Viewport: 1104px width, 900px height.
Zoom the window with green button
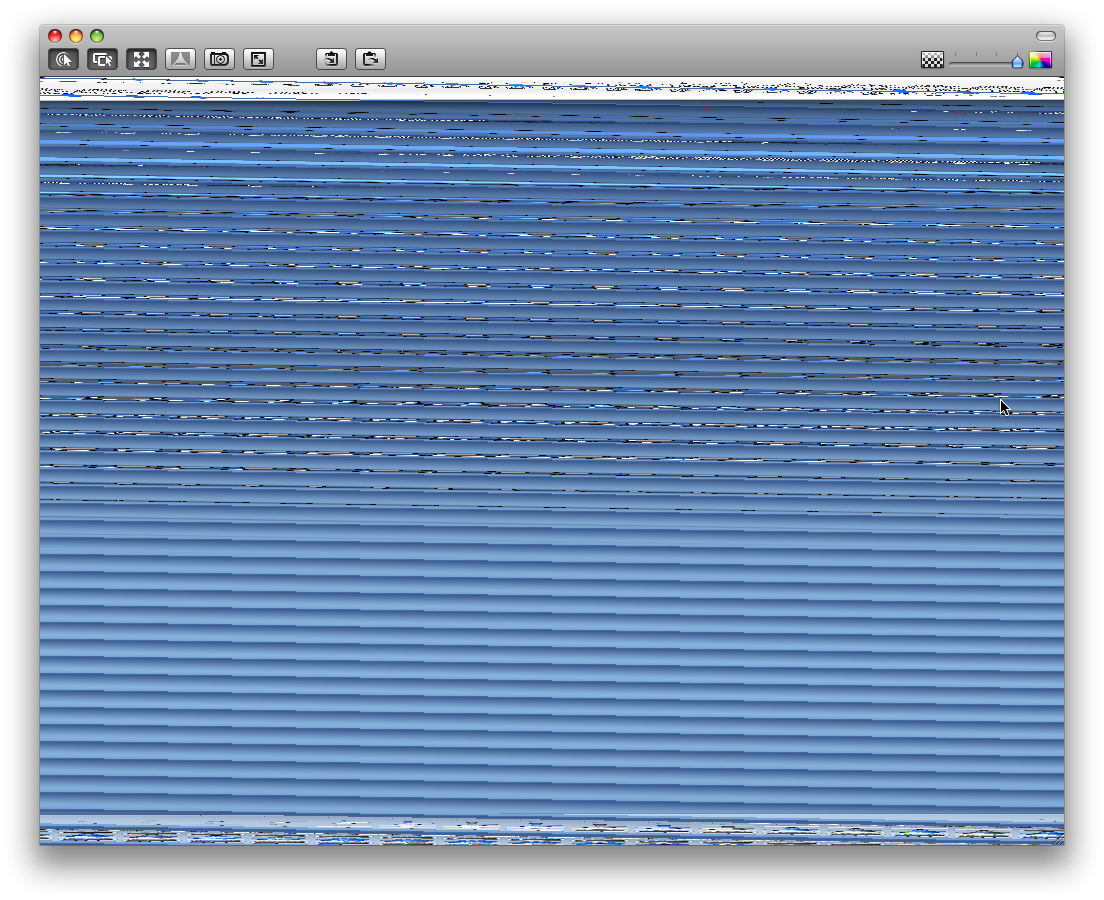97,36
